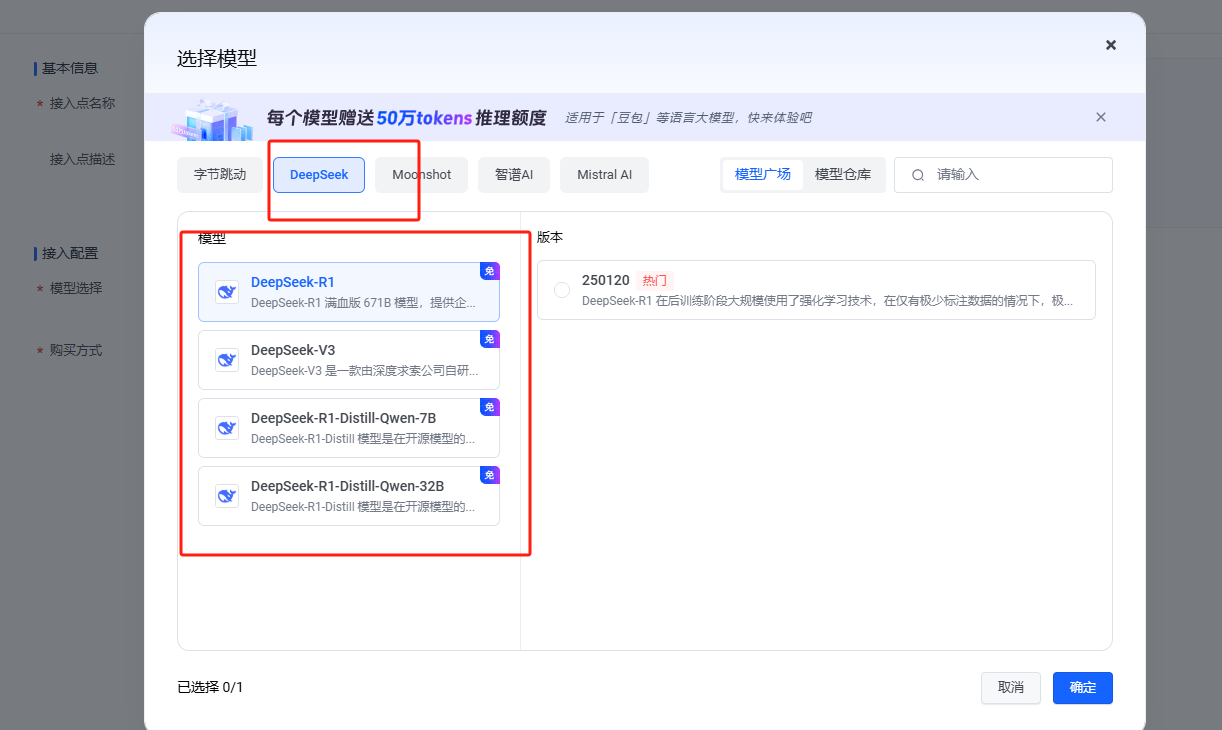Click the 250120 version number text
This screenshot has height=730, width=1222.
coord(605,281)
